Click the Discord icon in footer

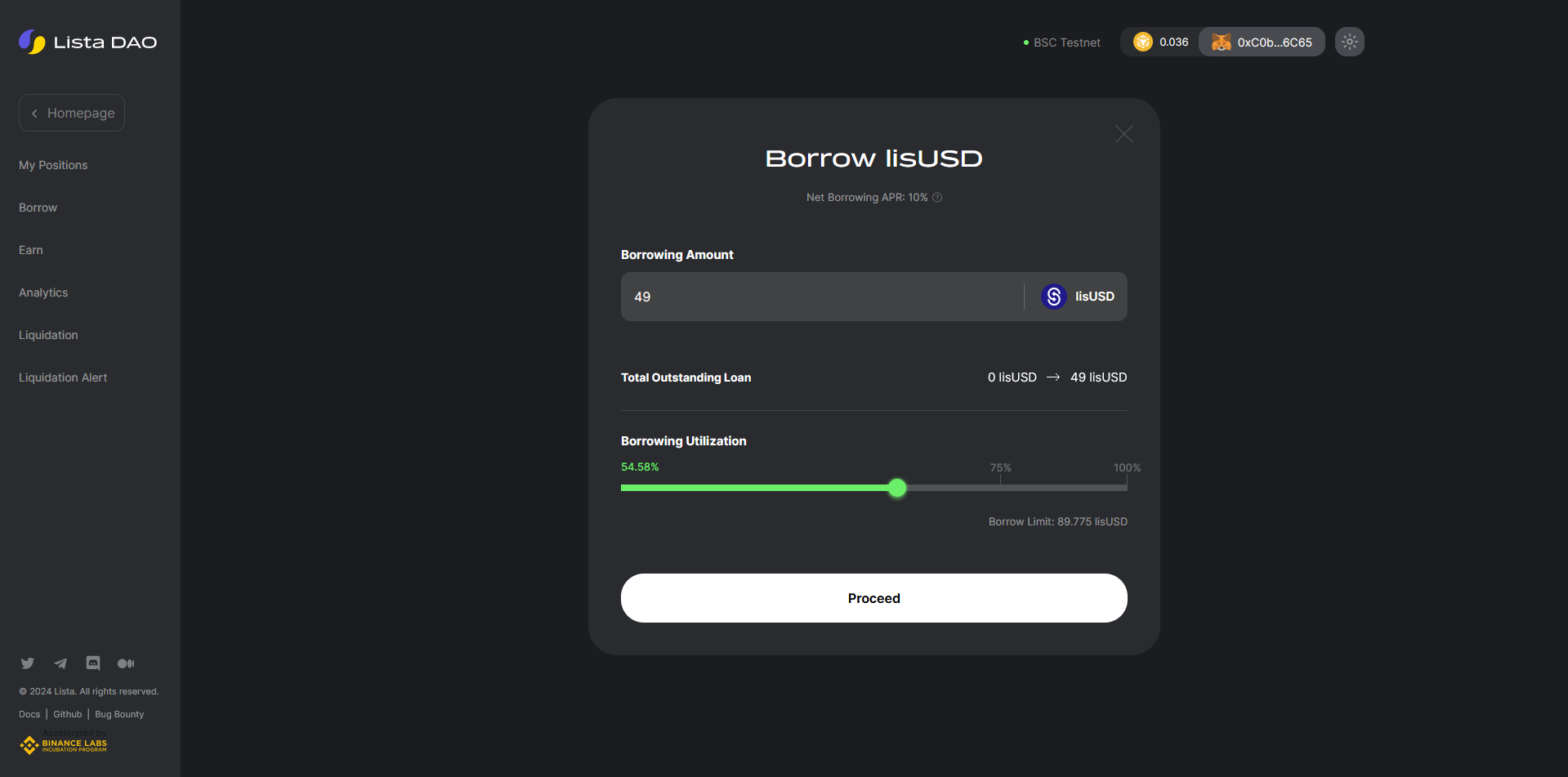(93, 663)
